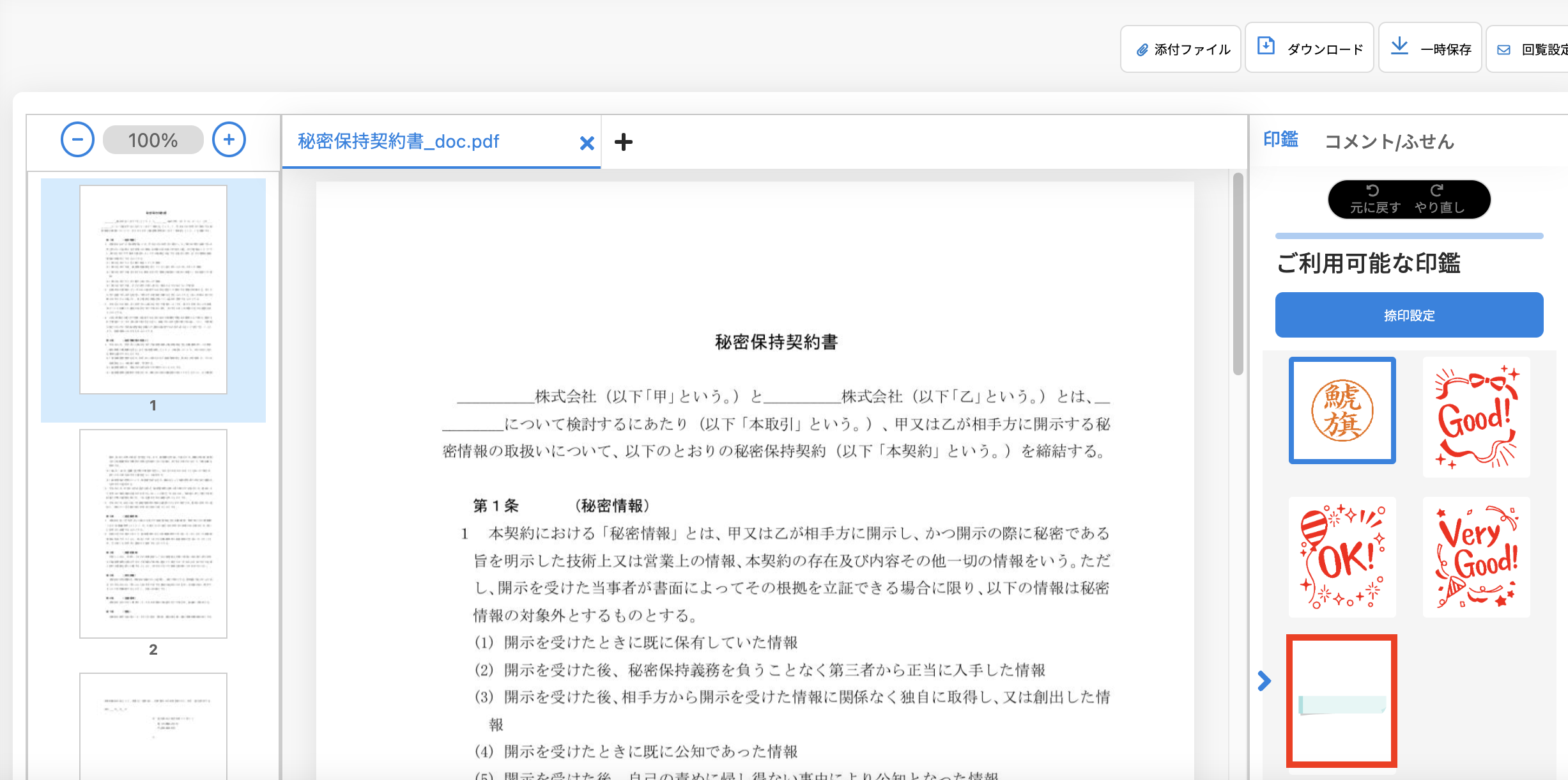Select the red OK! stamp
This screenshot has width=1568, height=780.
coord(1342,557)
